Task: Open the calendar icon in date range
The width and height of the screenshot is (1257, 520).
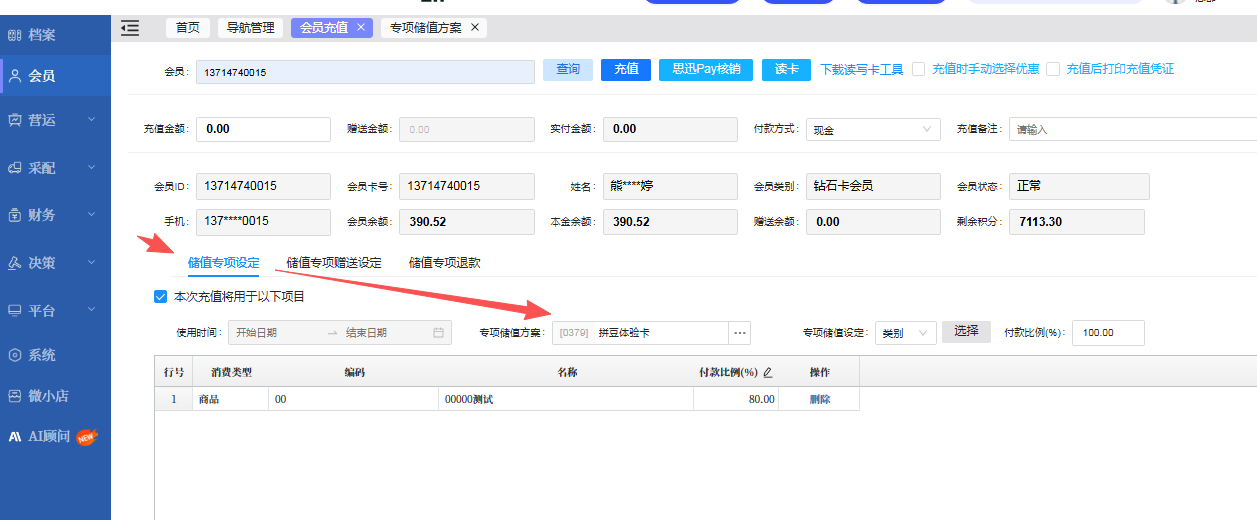Action: [438, 333]
